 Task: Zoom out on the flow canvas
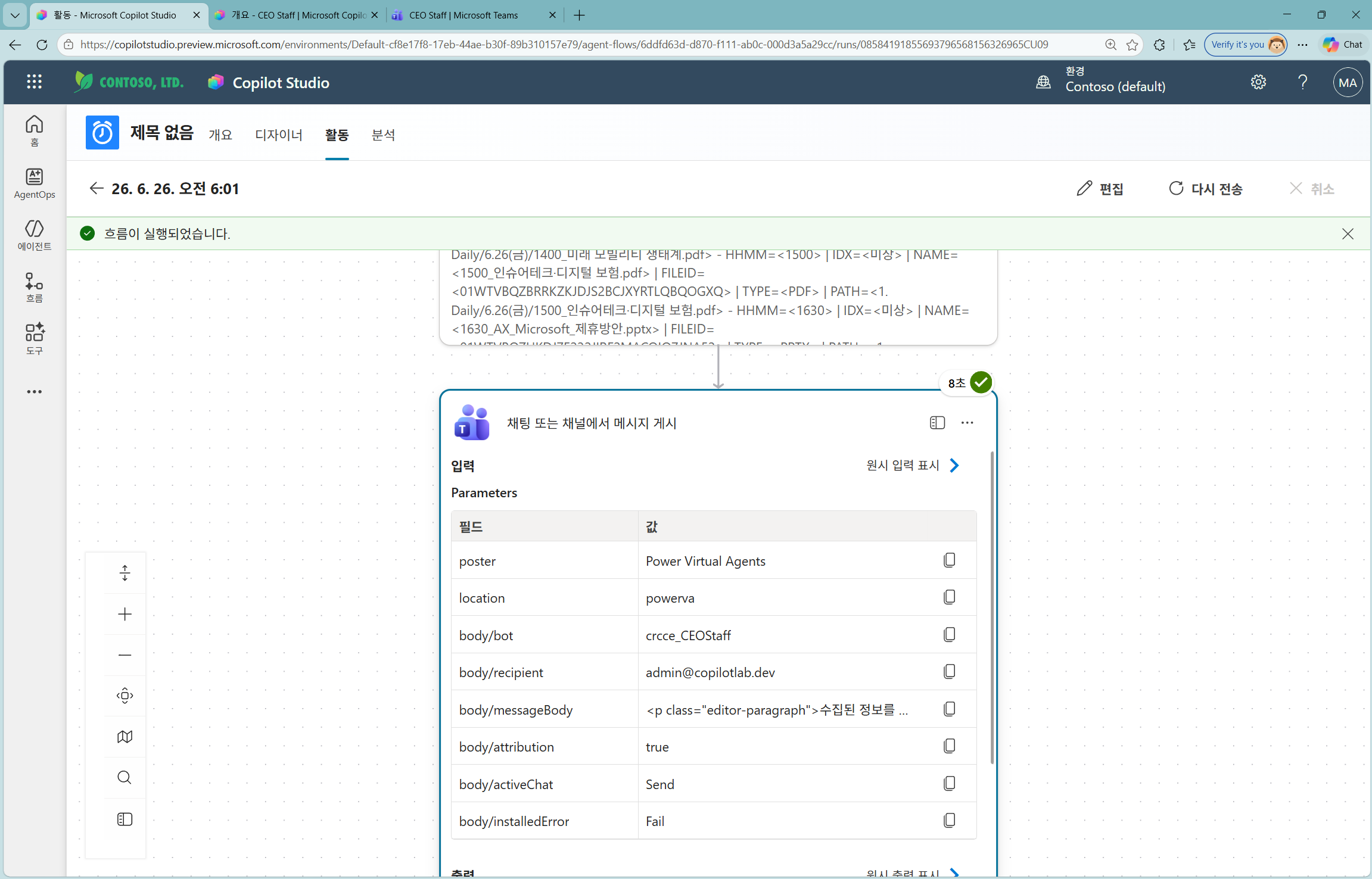tap(125, 655)
